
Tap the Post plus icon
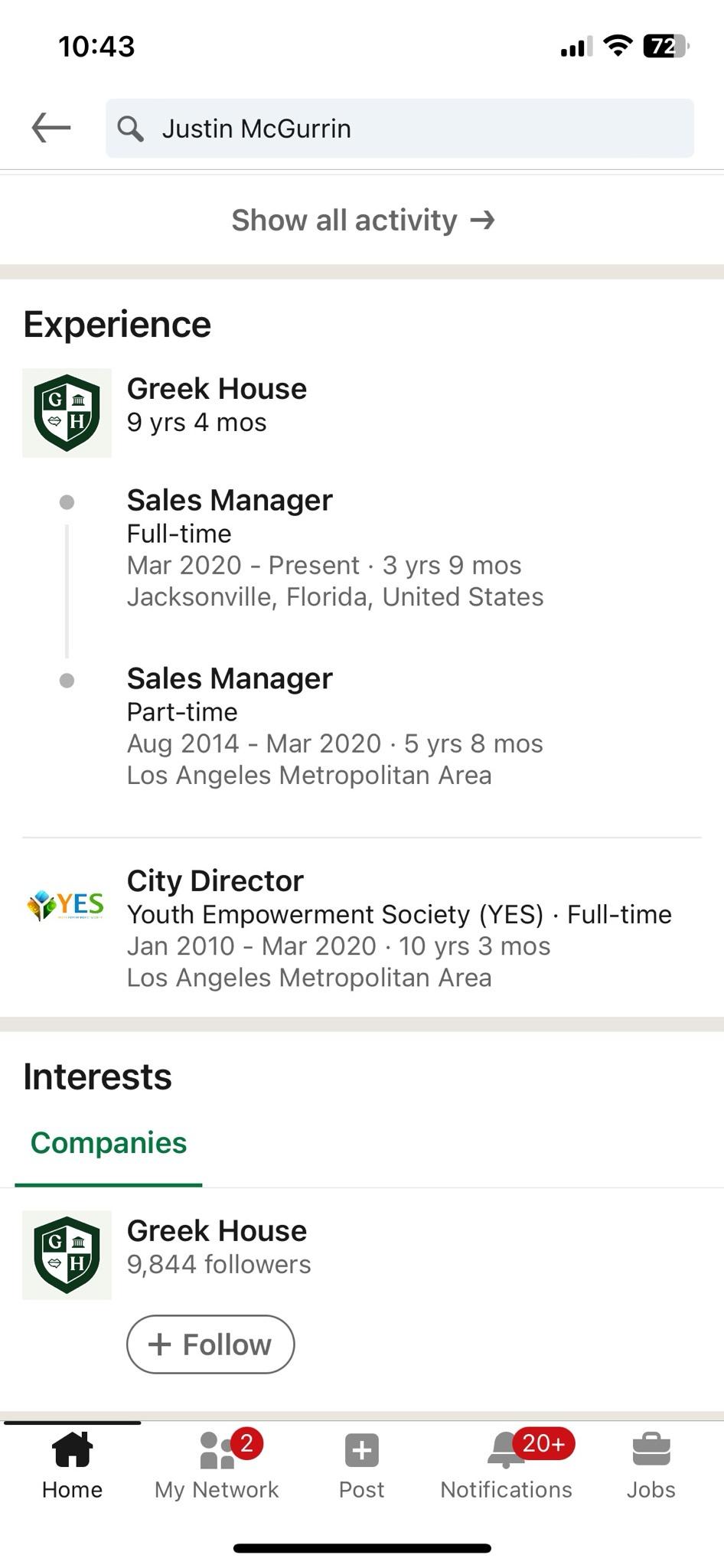362,1450
